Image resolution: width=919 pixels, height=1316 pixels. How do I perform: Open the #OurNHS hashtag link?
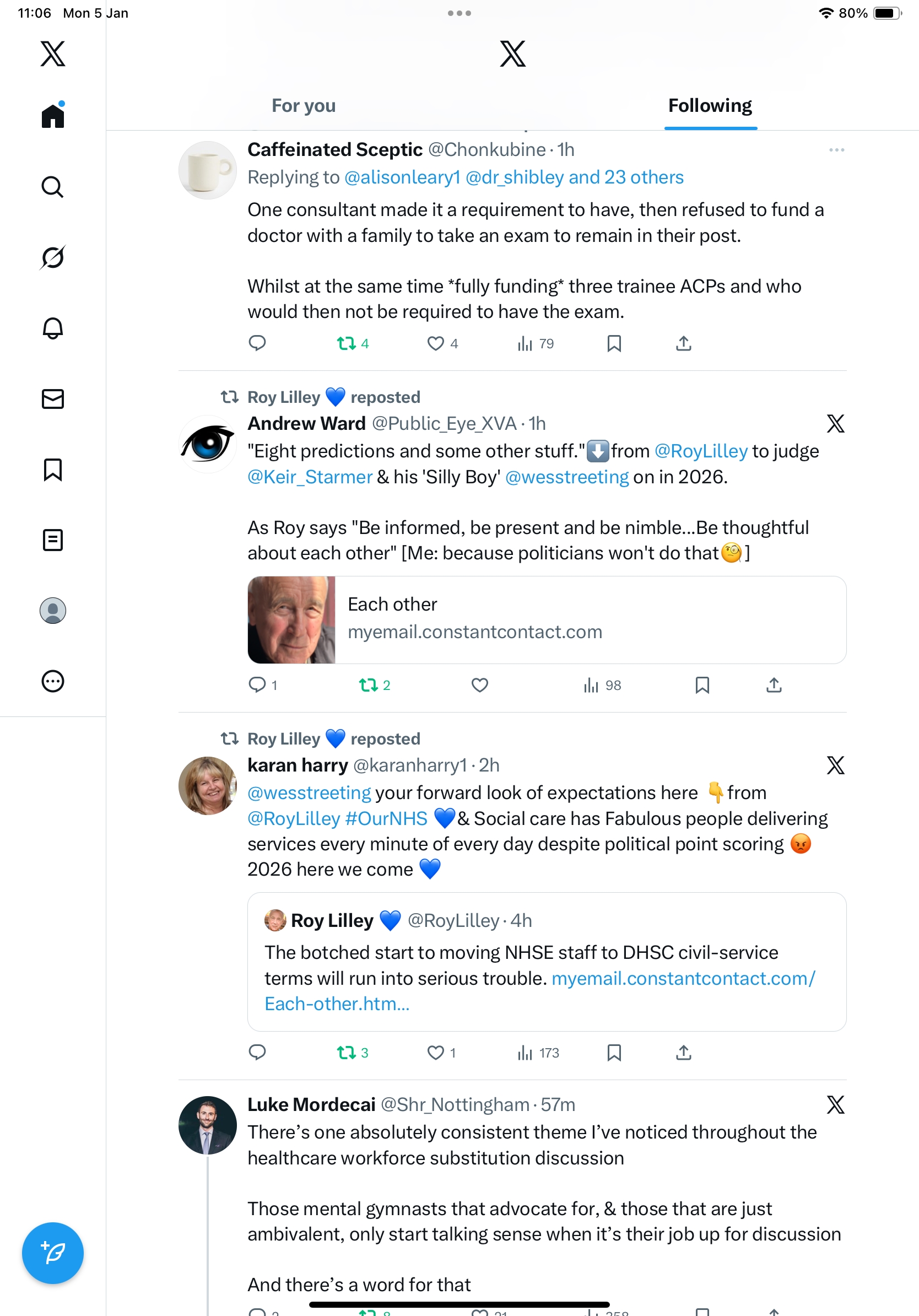pyautogui.click(x=386, y=818)
